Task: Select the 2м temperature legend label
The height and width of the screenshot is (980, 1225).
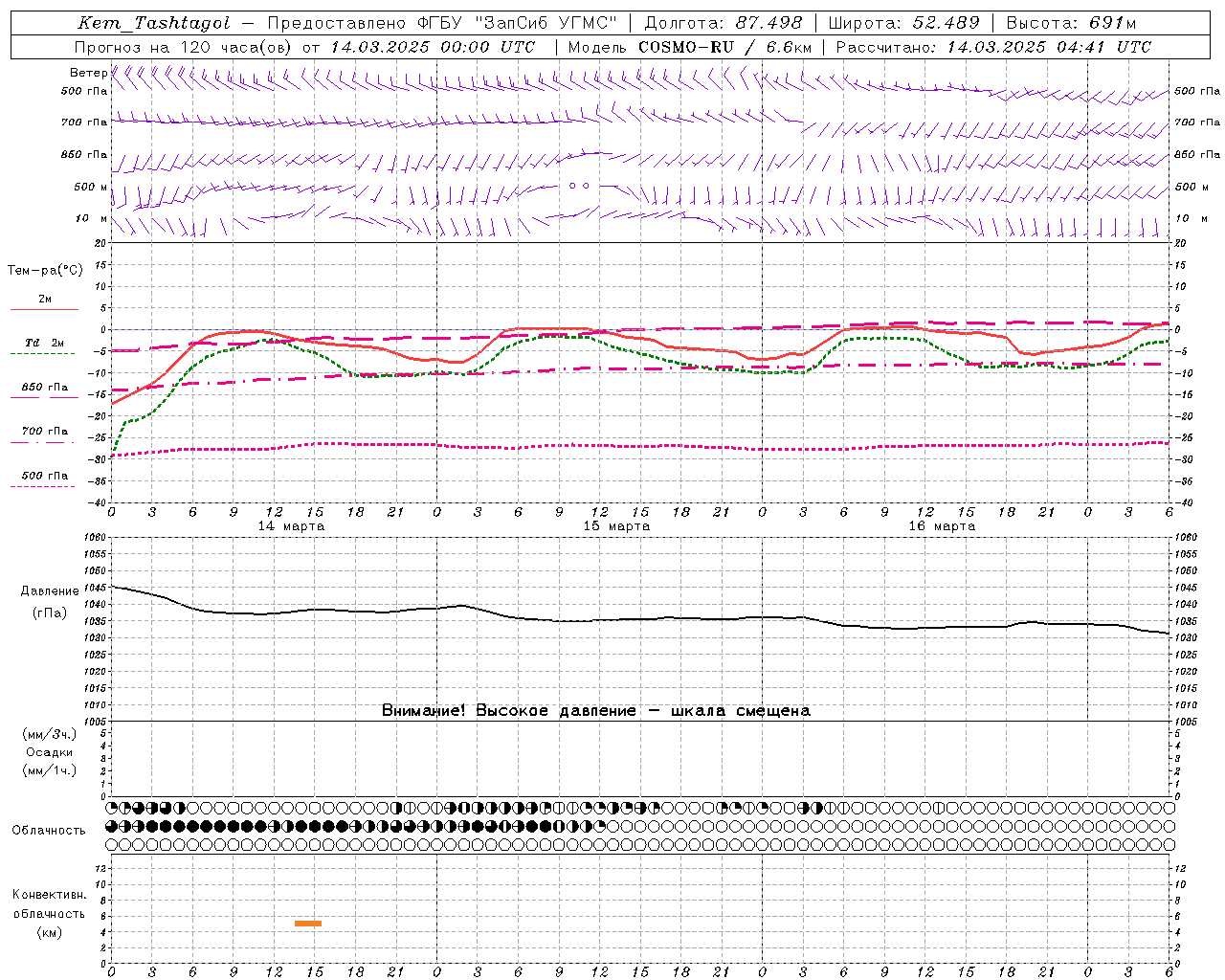Action: [45, 299]
